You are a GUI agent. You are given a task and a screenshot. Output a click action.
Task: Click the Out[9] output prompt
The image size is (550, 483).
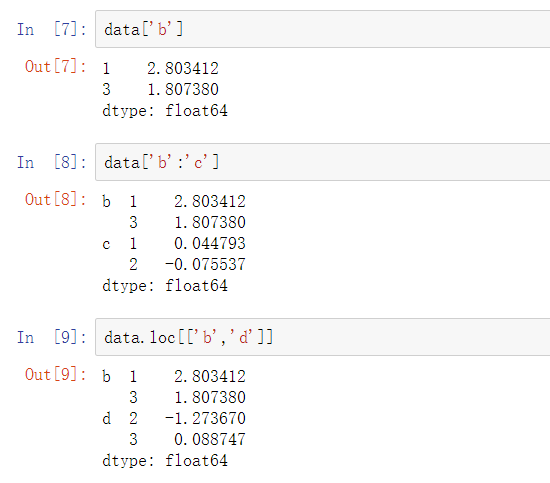[55, 374]
